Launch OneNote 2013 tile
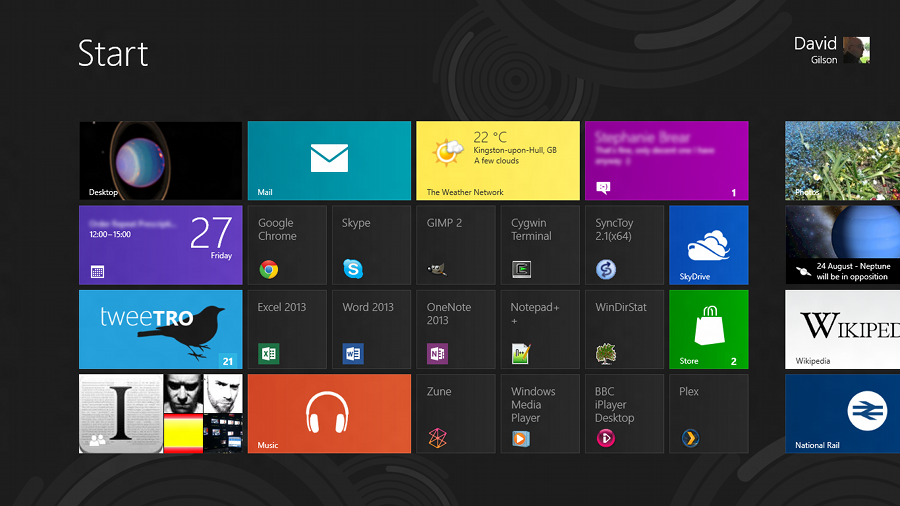This screenshot has width=900, height=506. [x=456, y=329]
